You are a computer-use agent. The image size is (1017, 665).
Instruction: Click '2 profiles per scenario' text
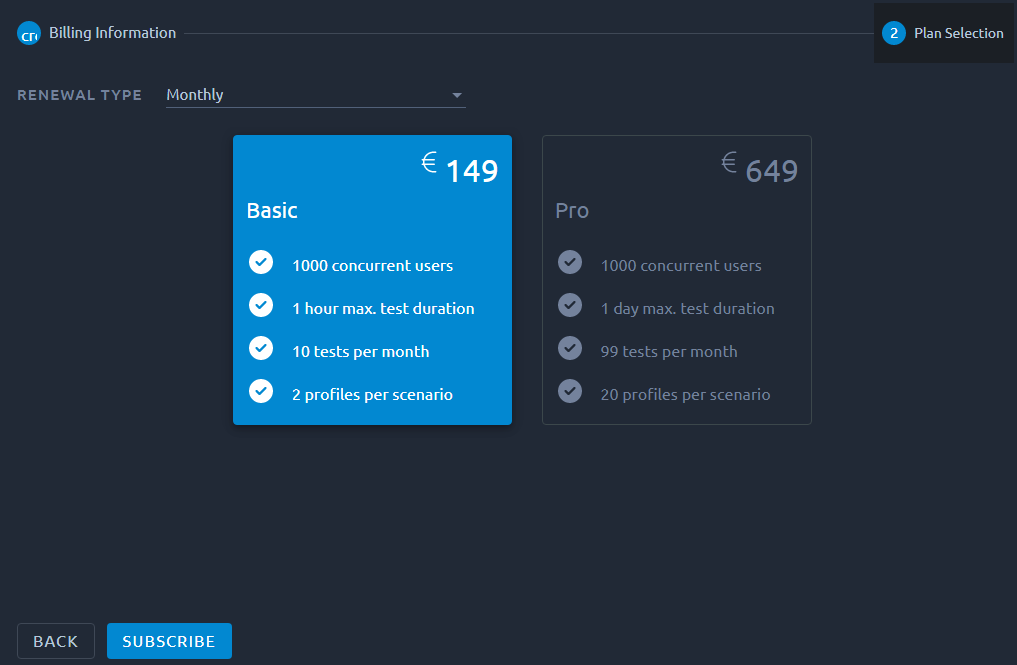coord(372,394)
